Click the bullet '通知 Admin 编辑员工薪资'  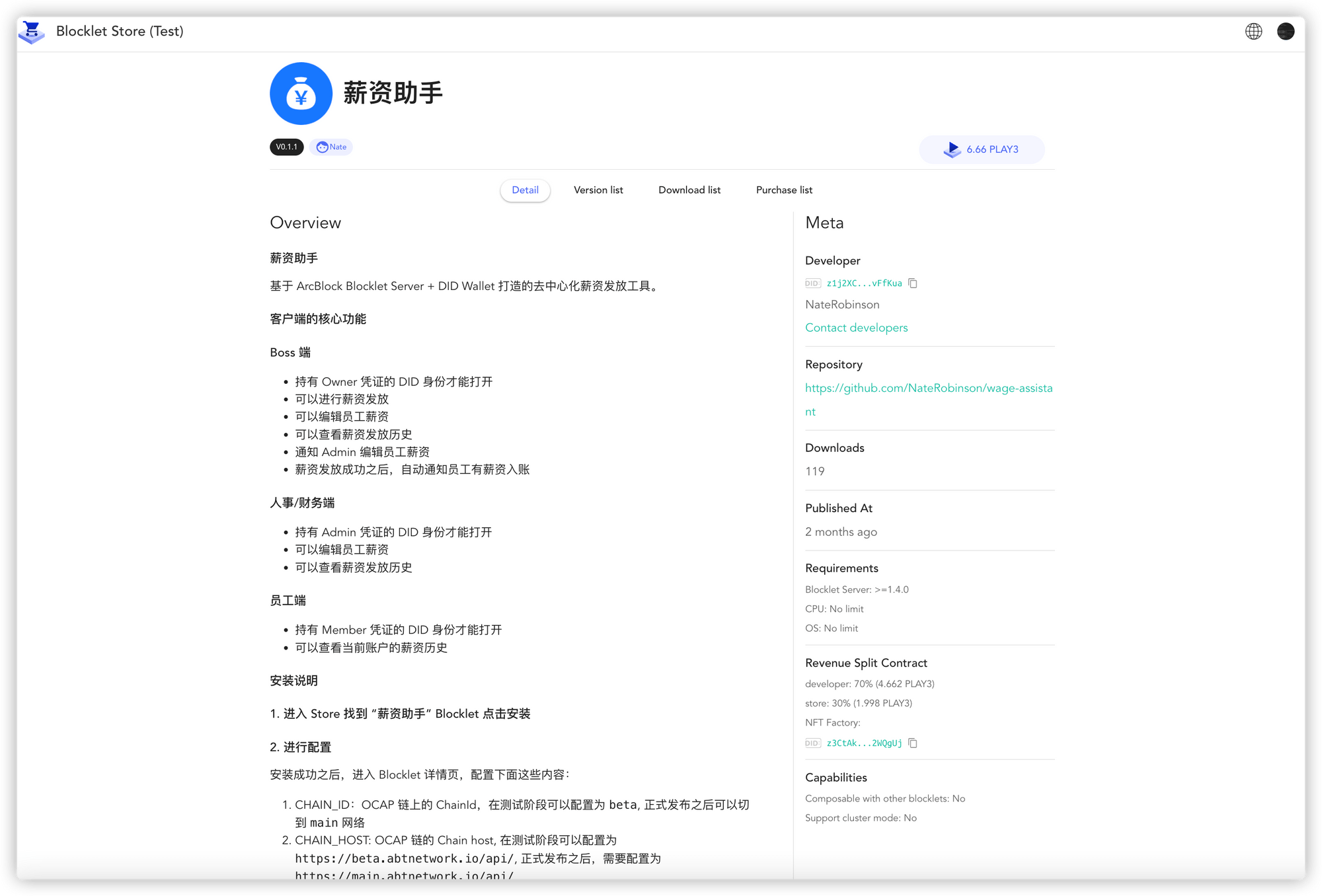pos(362,452)
